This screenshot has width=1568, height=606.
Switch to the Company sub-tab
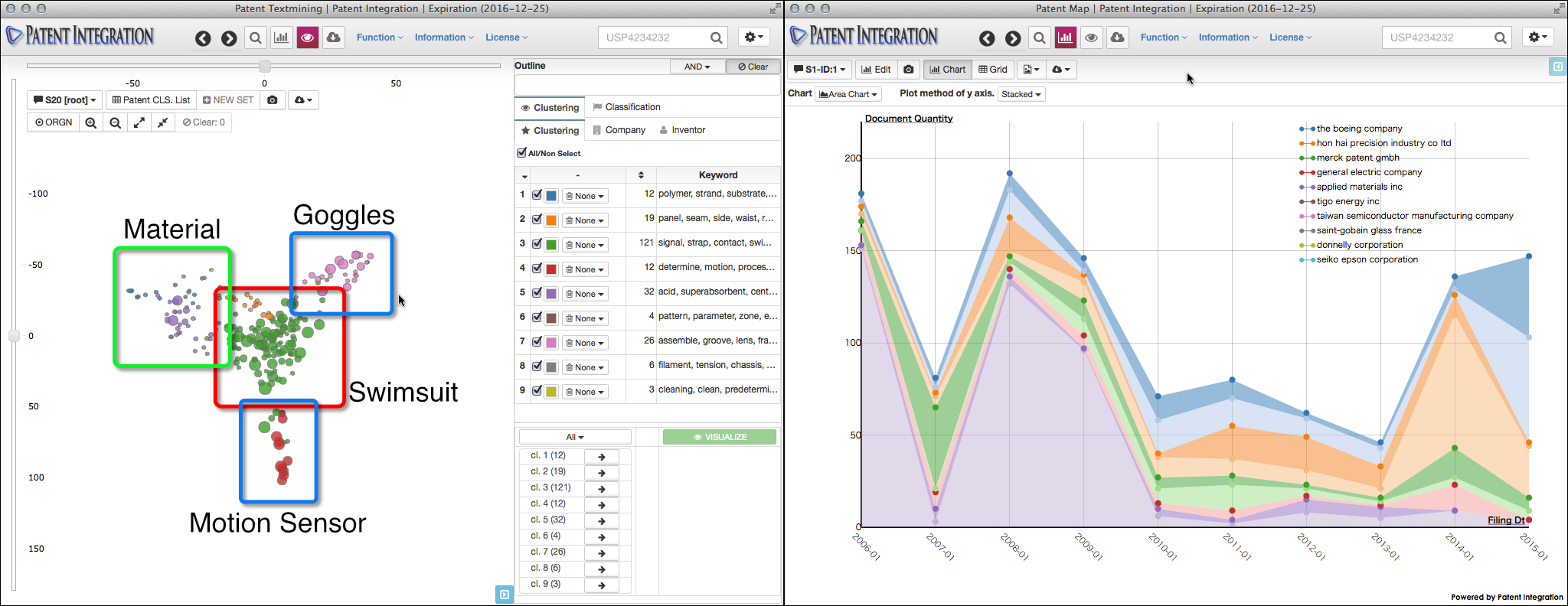tap(619, 130)
